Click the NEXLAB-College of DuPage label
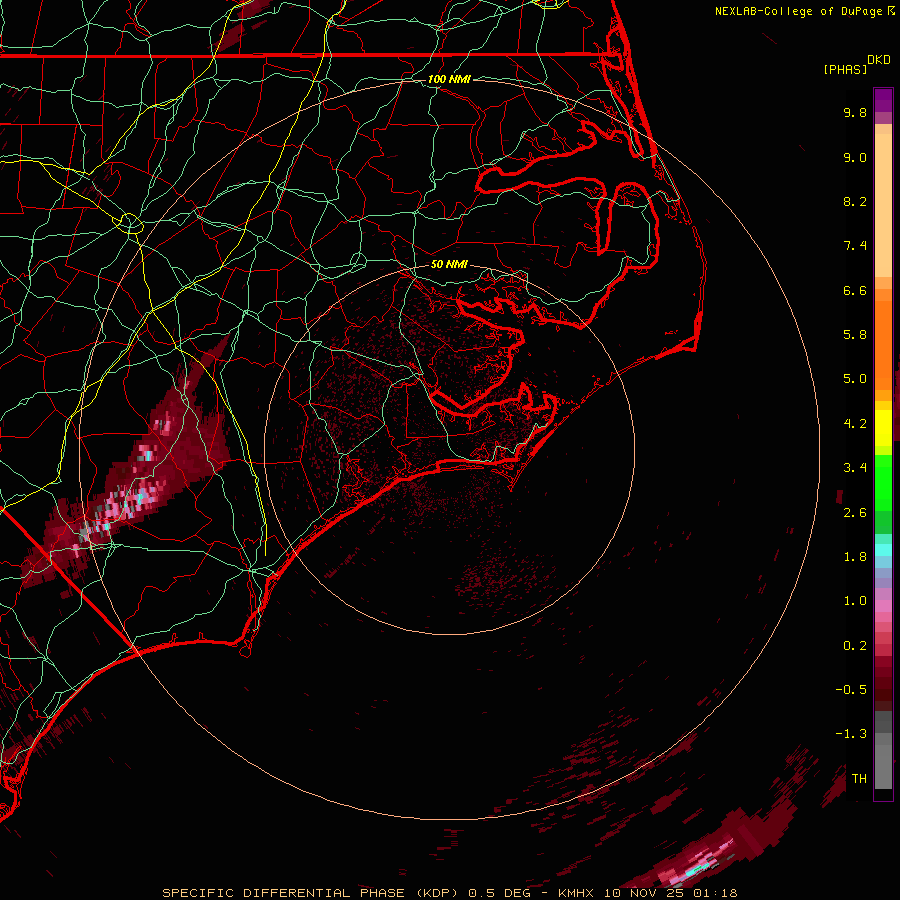This screenshot has width=900, height=900. click(799, 11)
